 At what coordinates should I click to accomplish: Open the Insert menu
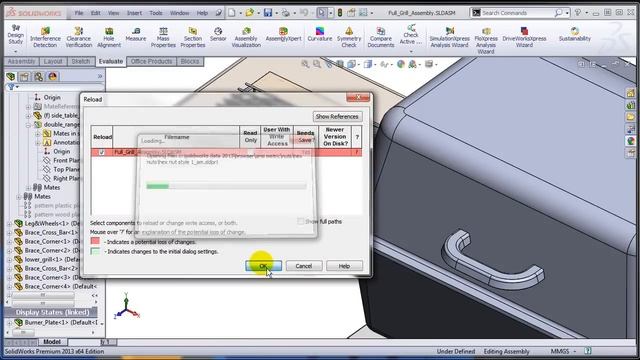134,13
